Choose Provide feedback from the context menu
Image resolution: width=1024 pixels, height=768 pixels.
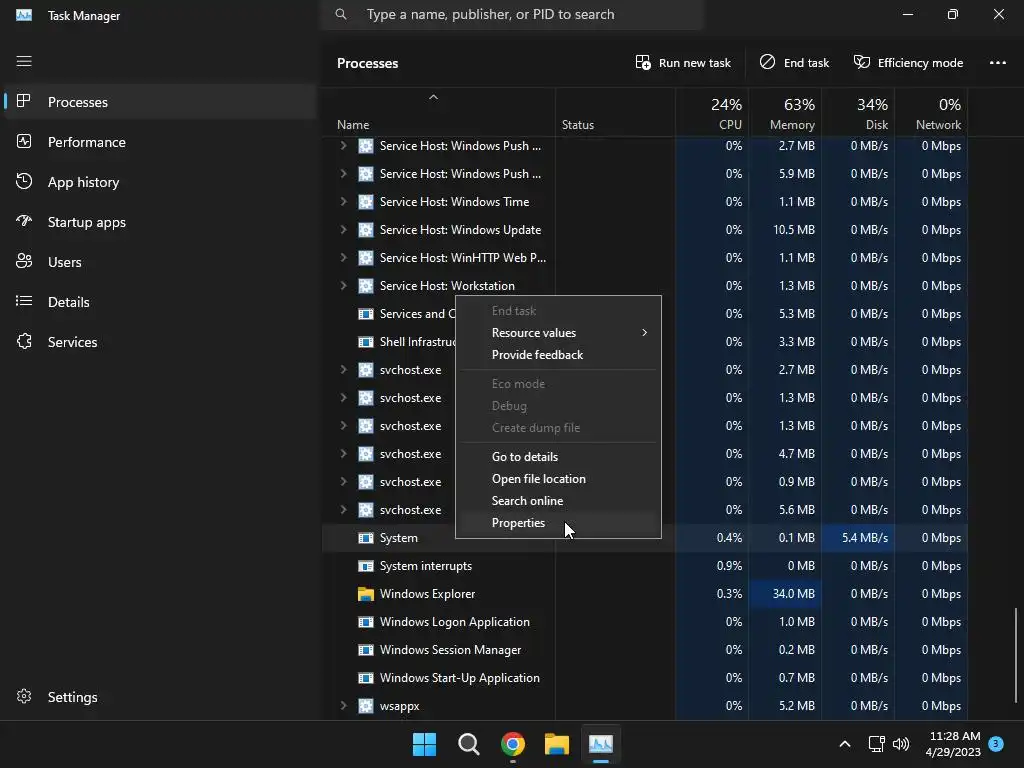point(558,355)
